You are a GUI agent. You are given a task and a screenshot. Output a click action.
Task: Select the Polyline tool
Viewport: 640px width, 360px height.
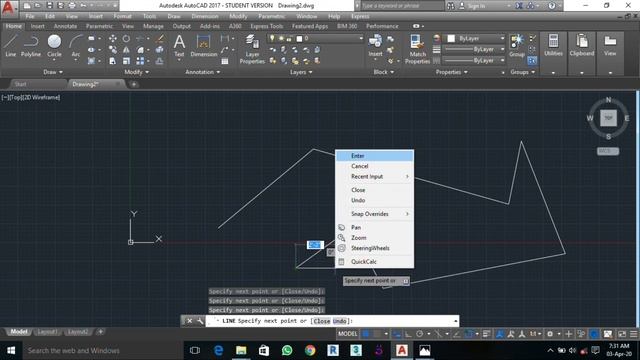click(x=31, y=45)
